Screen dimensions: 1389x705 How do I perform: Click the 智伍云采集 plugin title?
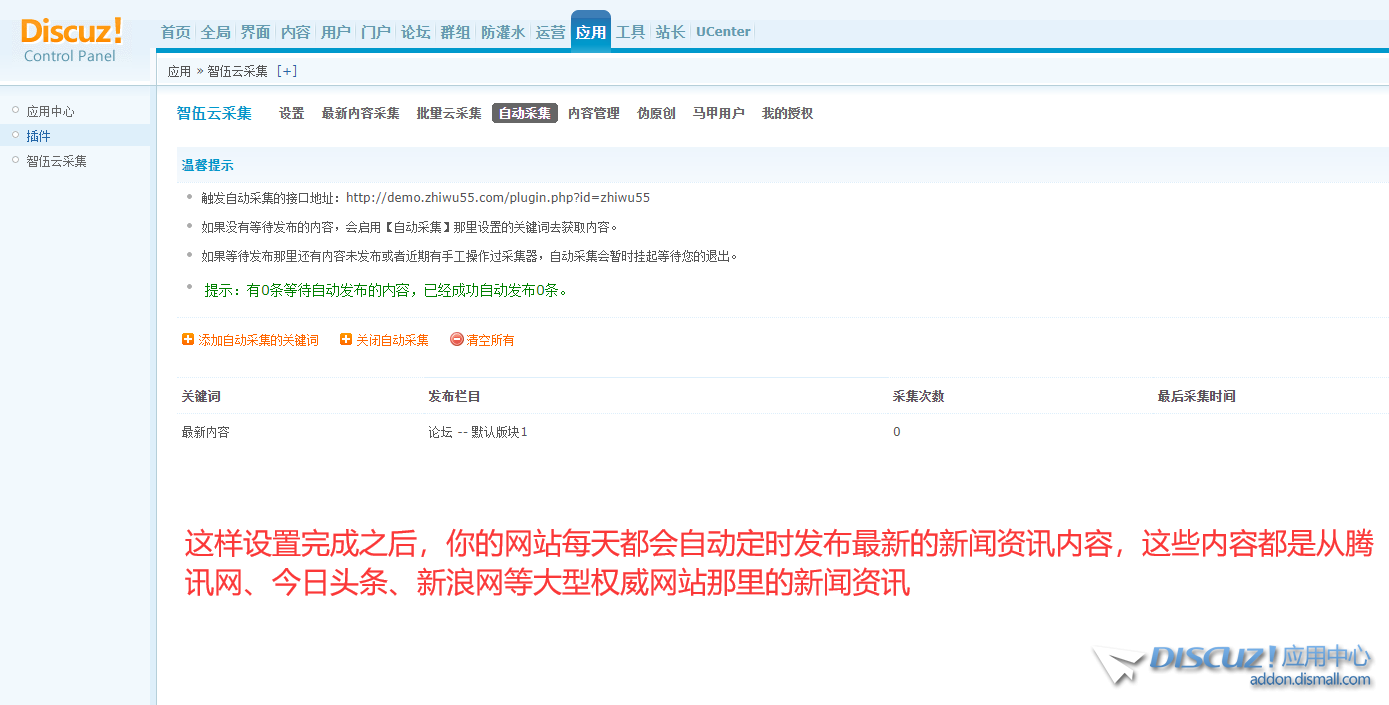pyautogui.click(x=214, y=113)
